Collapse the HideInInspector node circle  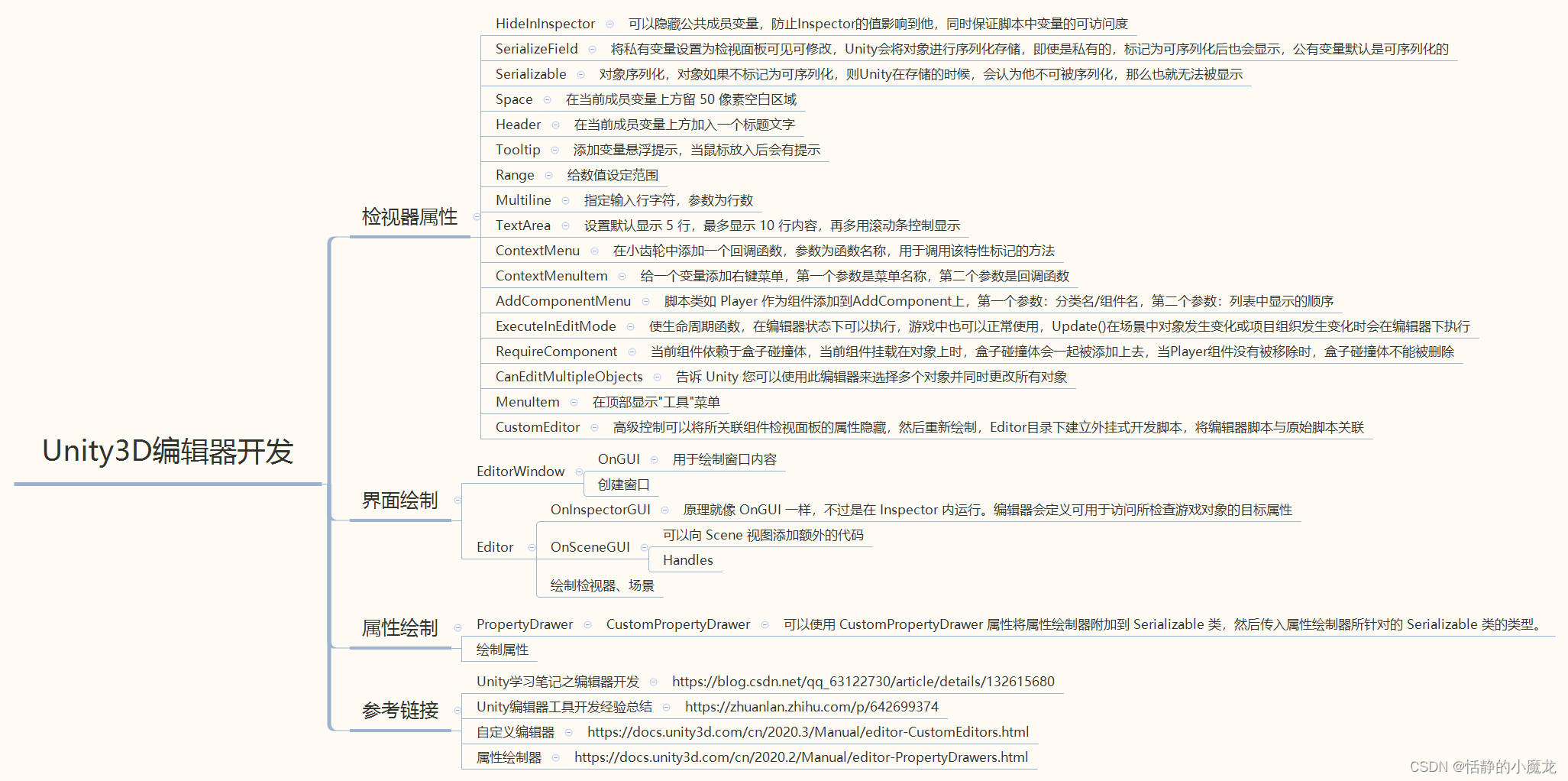[609, 24]
